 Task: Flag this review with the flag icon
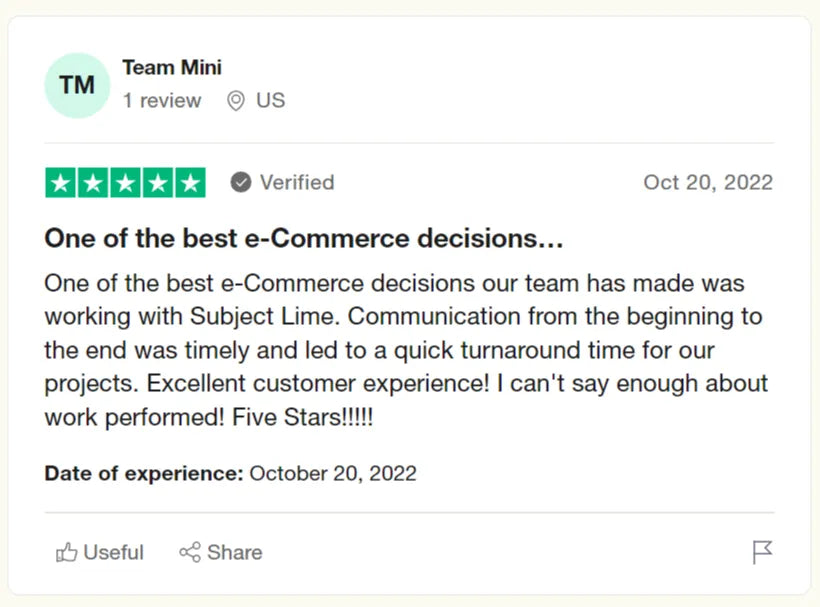pyautogui.click(x=762, y=552)
